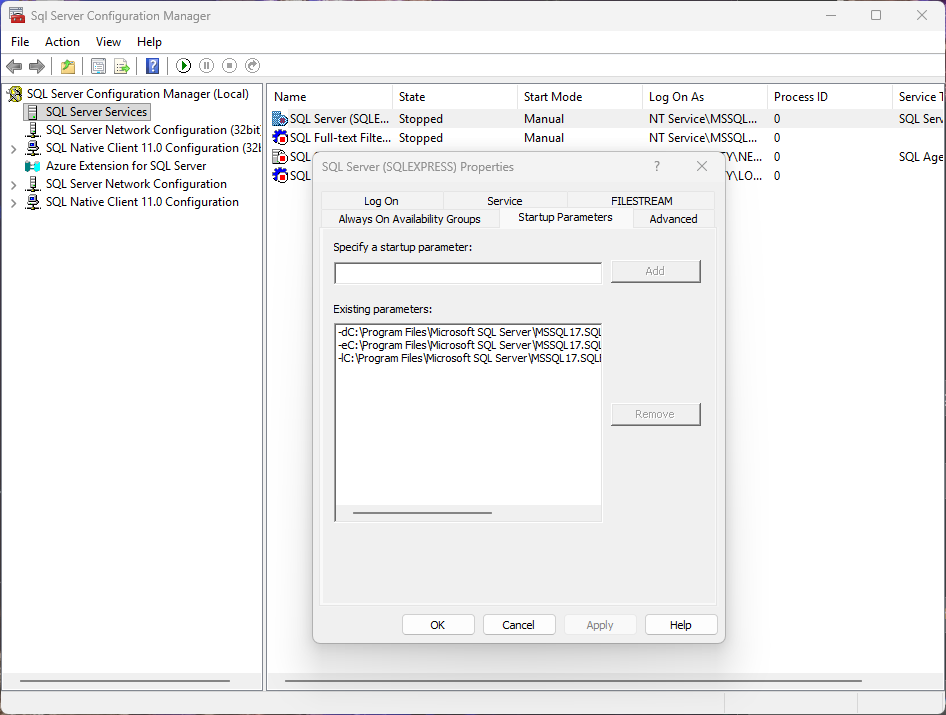Switch to the Log On tab

click(381, 201)
